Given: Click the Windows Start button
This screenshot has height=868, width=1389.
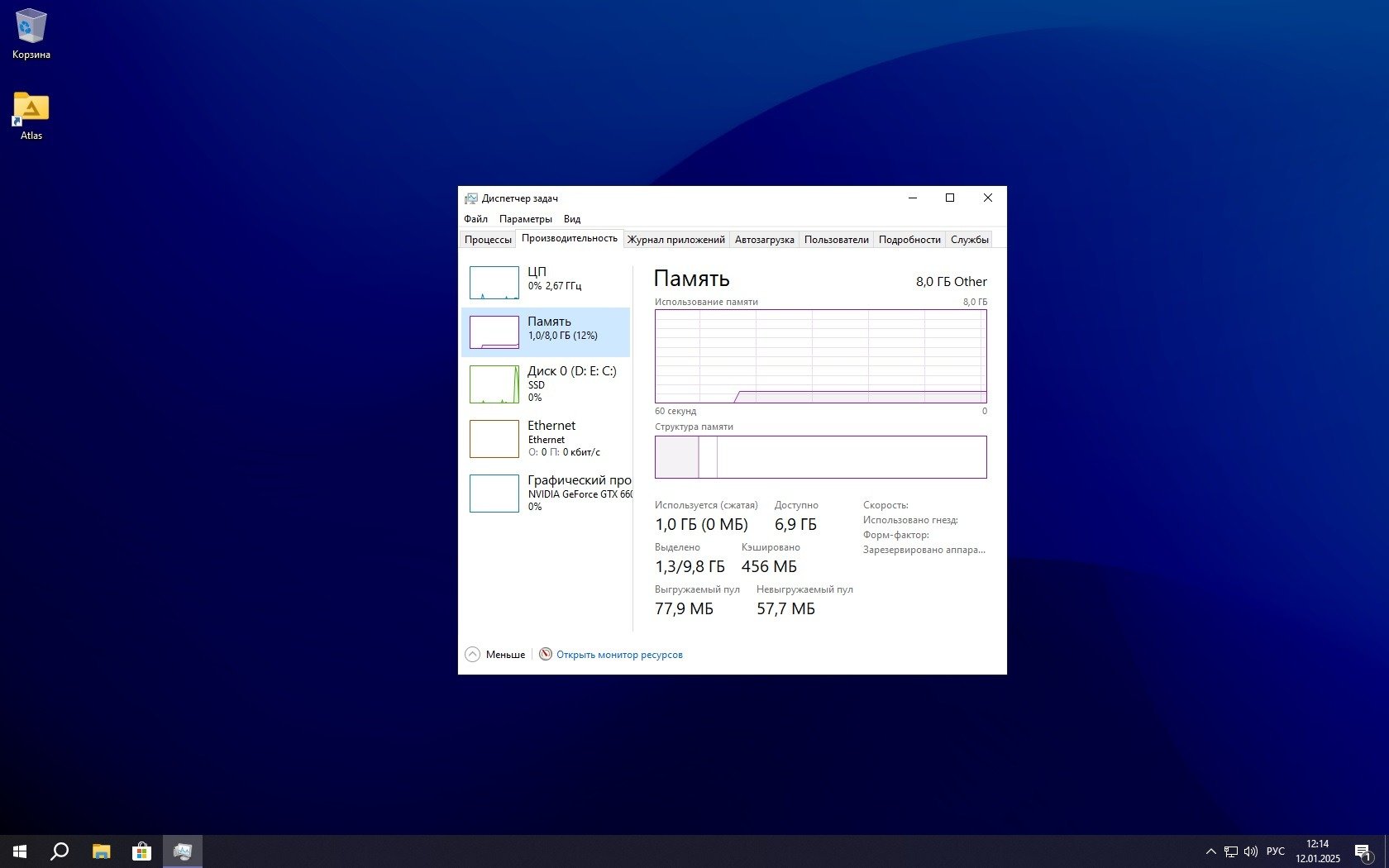Looking at the screenshot, I should pos(20,851).
